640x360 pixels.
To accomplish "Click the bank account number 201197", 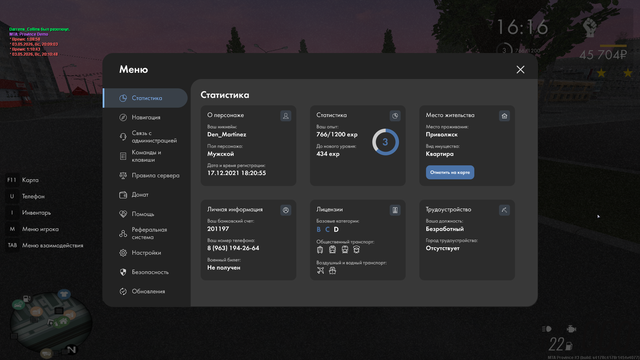I will 218,229.
